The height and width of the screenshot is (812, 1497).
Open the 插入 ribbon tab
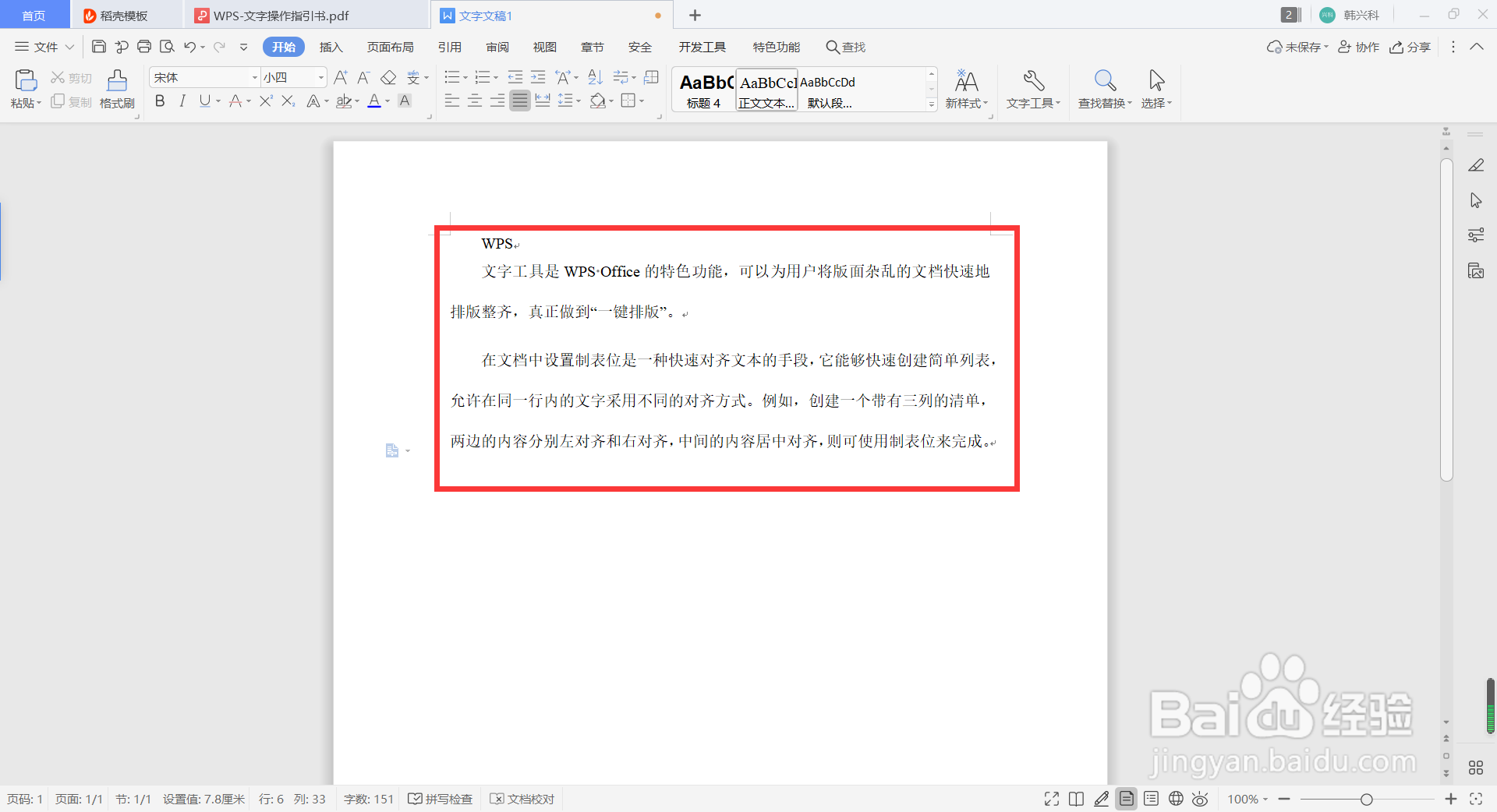(x=331, y=47)
